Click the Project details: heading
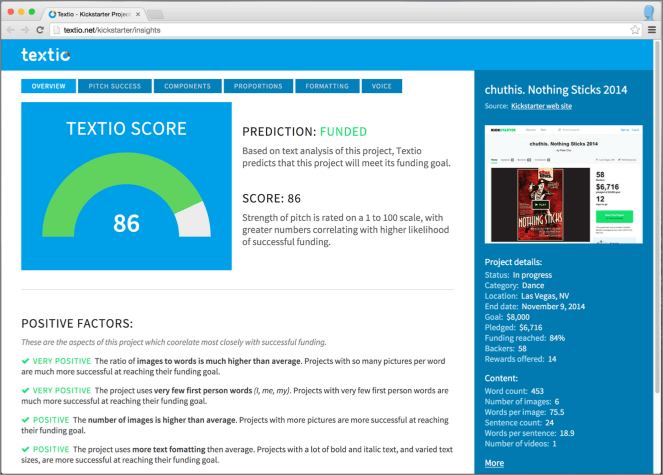This screenshot has height=475, width=663. pyautogui.click(x=513, y=262)
